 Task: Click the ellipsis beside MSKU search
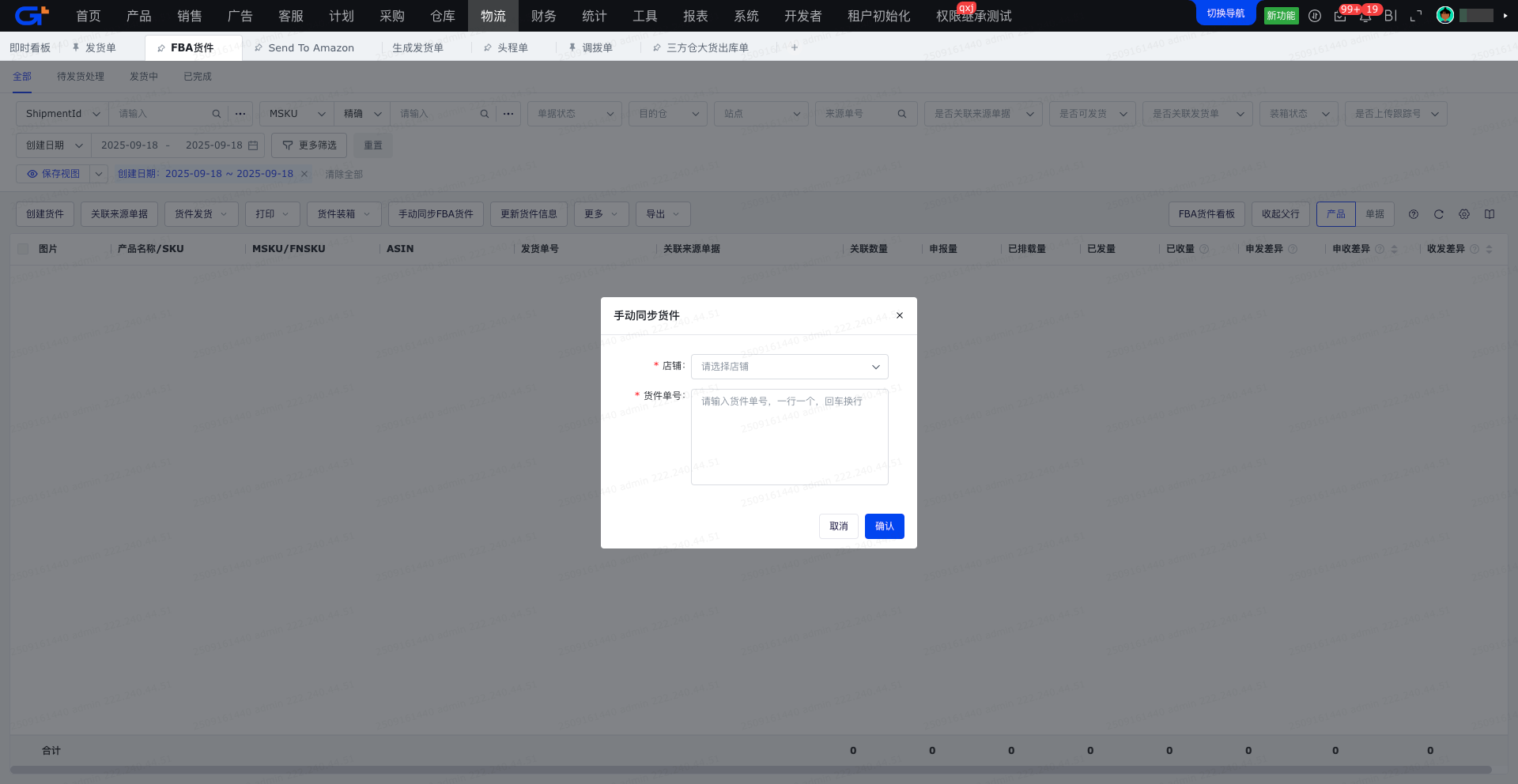[x=508, y=114]
